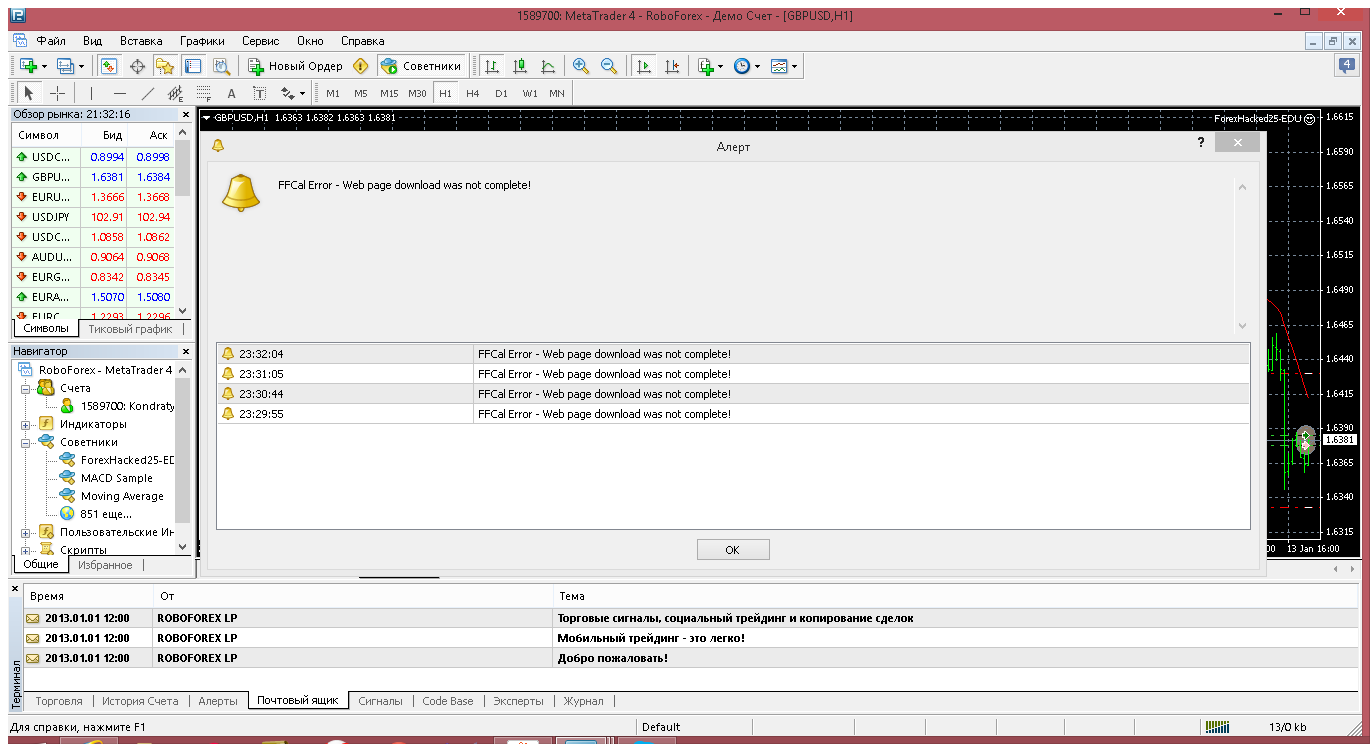Toggle the M30 timeframe button
The height and width of the screenshot is (744, 1370).
[417, 93]
